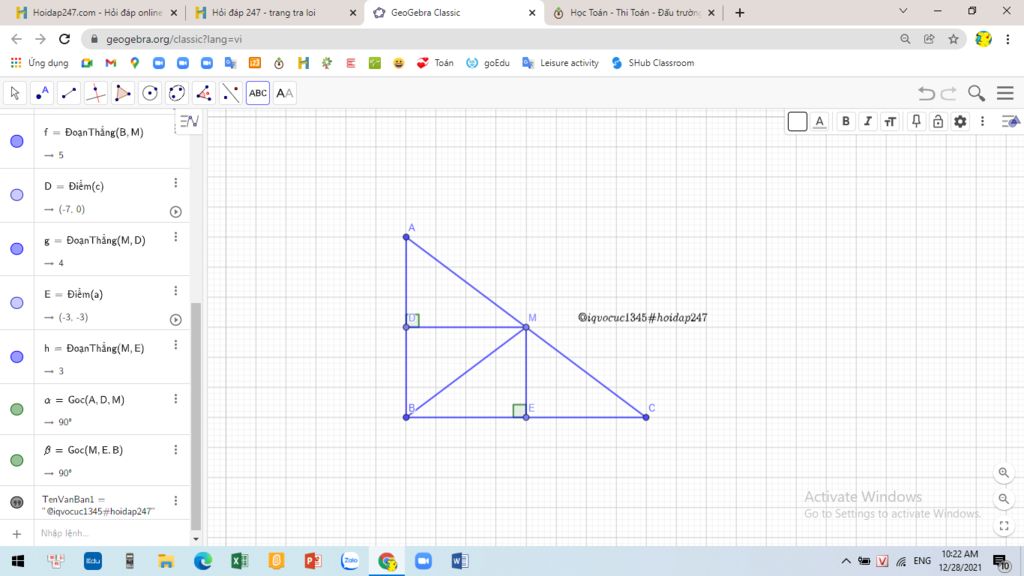
Task: Play animation for point E
Action: pyautogui.click(x=176, y=319)
